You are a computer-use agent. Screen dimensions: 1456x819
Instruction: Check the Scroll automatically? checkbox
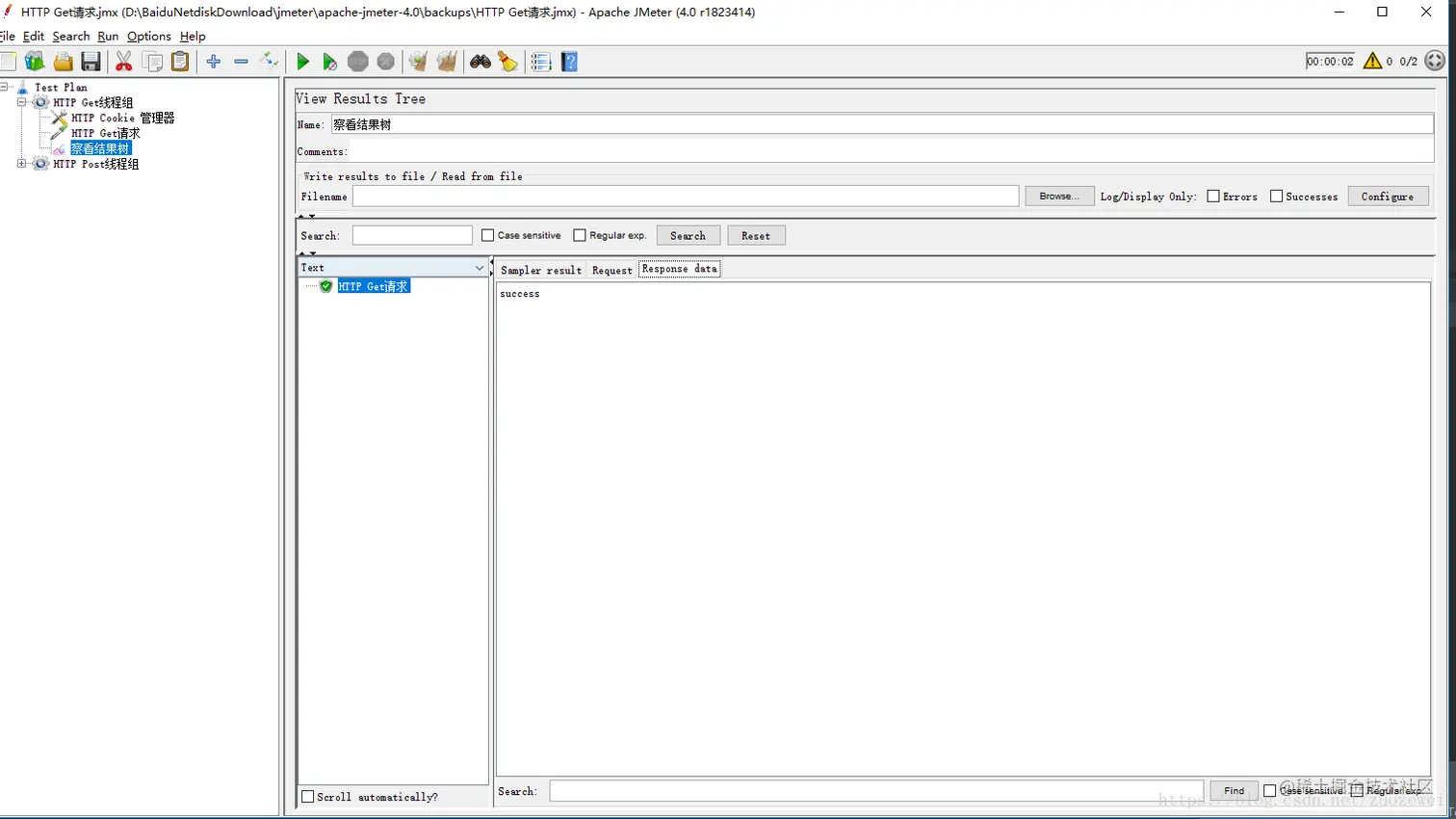pyautogui.click(x=308, y=797)
